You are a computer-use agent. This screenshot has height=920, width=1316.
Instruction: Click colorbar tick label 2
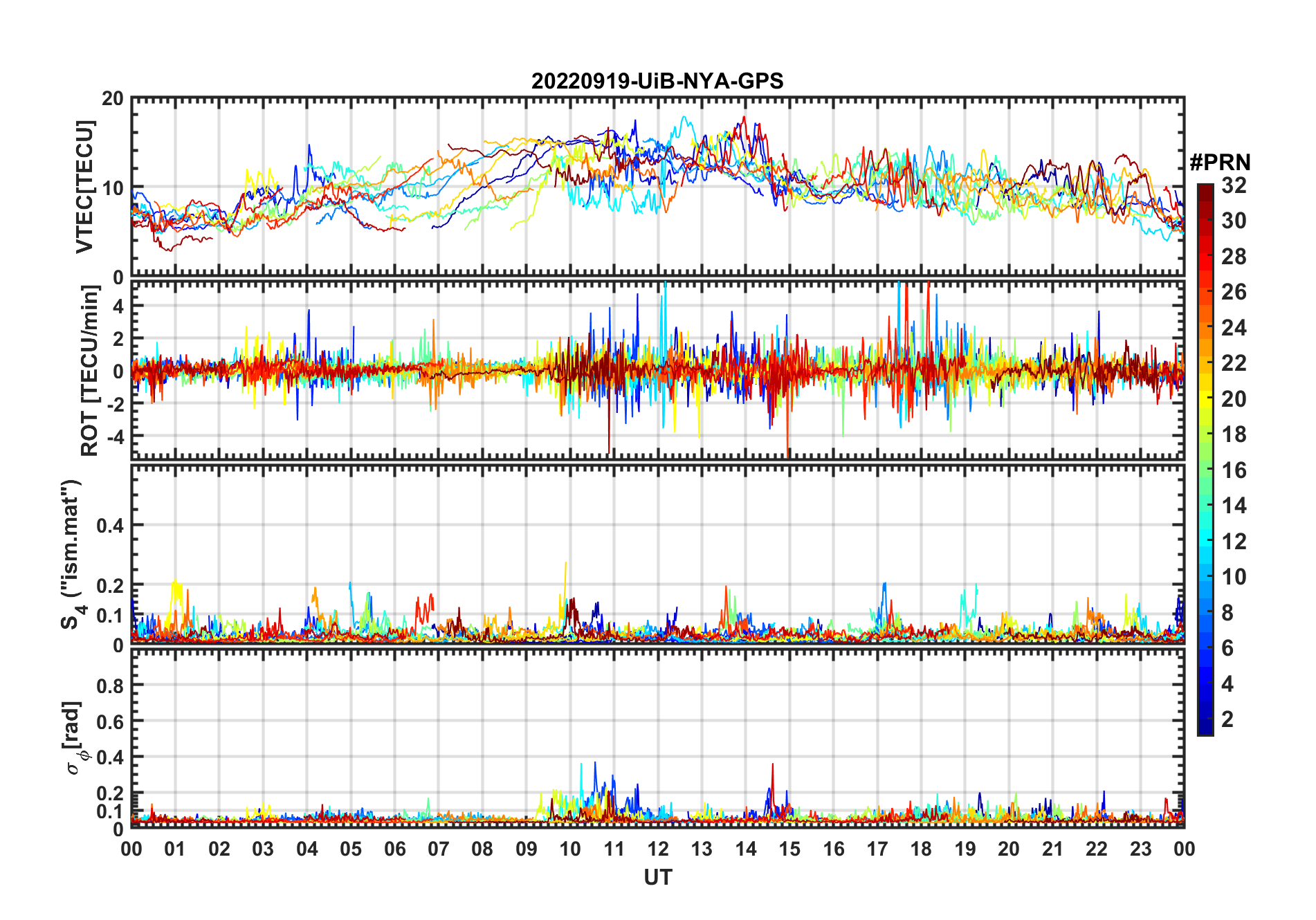click(1227, 719)
